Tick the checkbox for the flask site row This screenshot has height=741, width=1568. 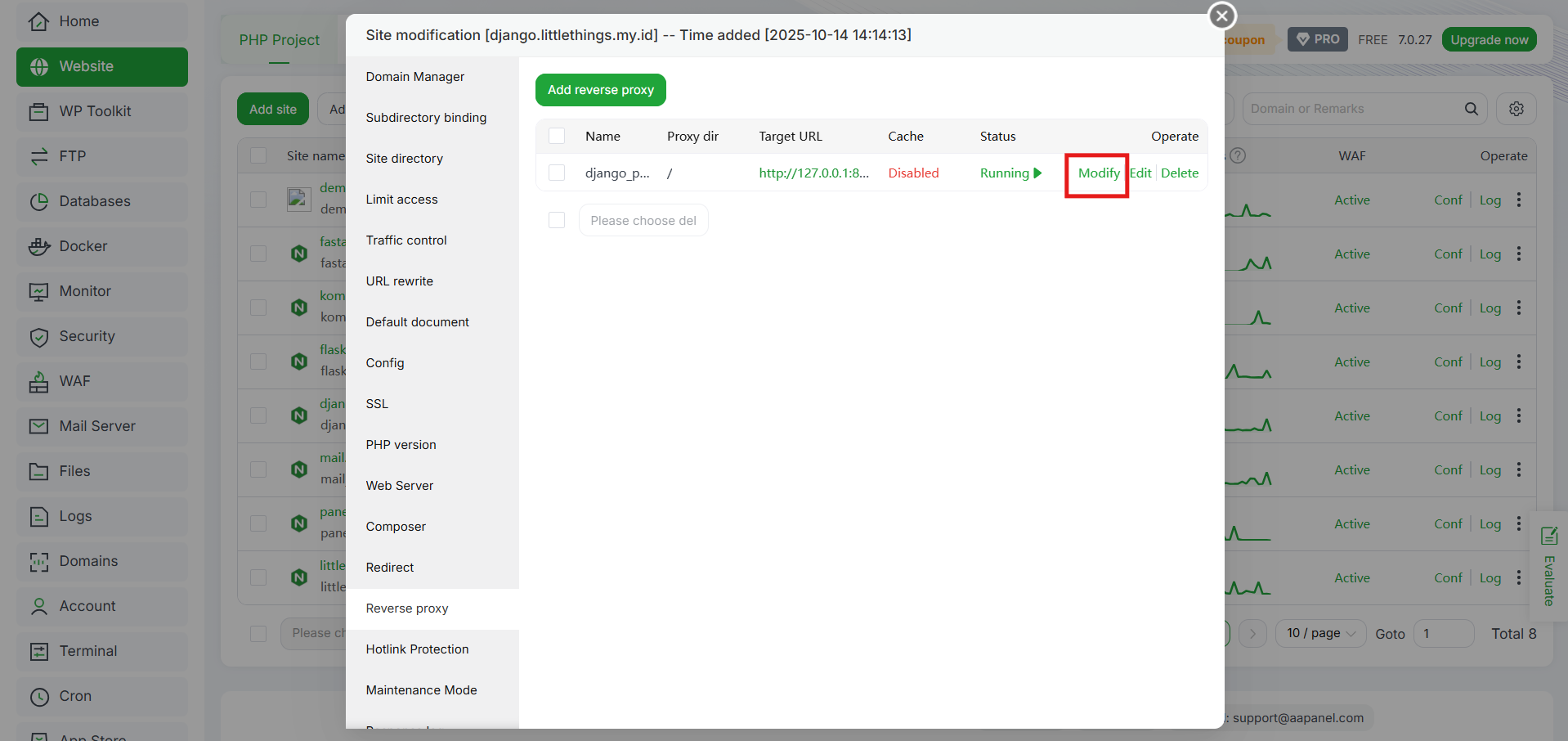point(258,362)
